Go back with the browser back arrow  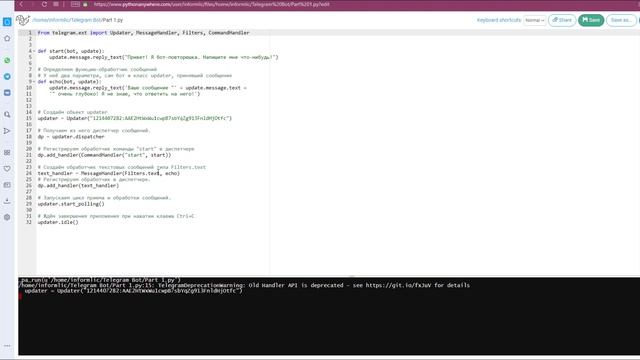[21, 4]
